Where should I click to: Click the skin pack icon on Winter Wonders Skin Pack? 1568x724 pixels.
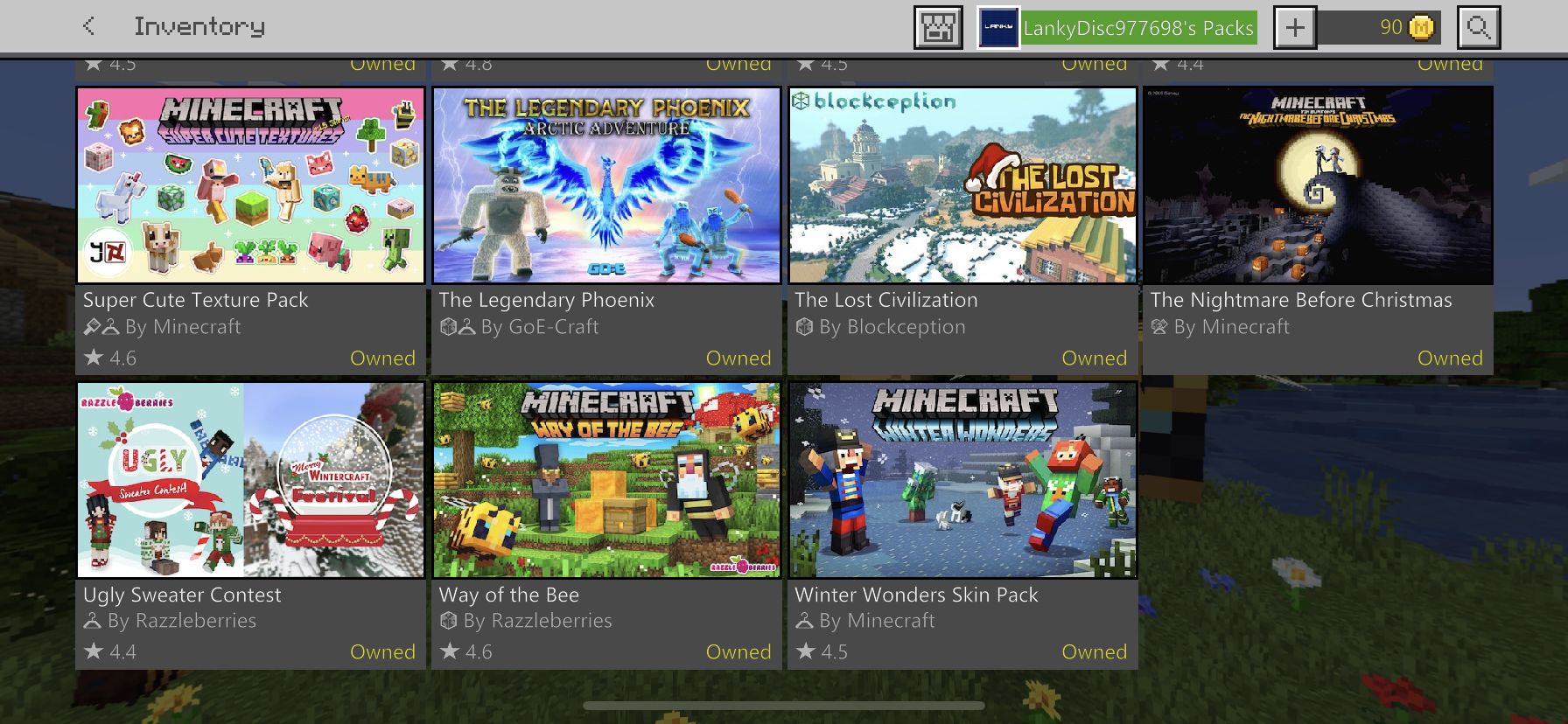(x=804, y=621)
